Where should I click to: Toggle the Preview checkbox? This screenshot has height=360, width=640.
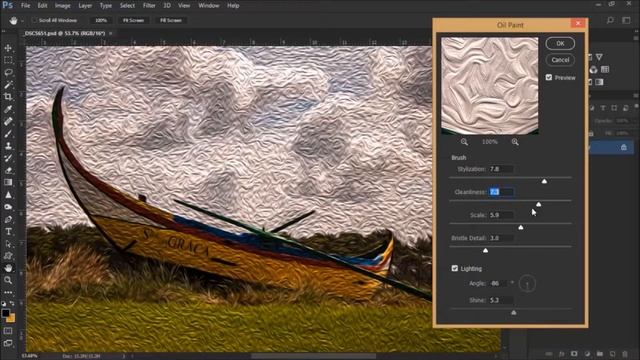[549, 78]
